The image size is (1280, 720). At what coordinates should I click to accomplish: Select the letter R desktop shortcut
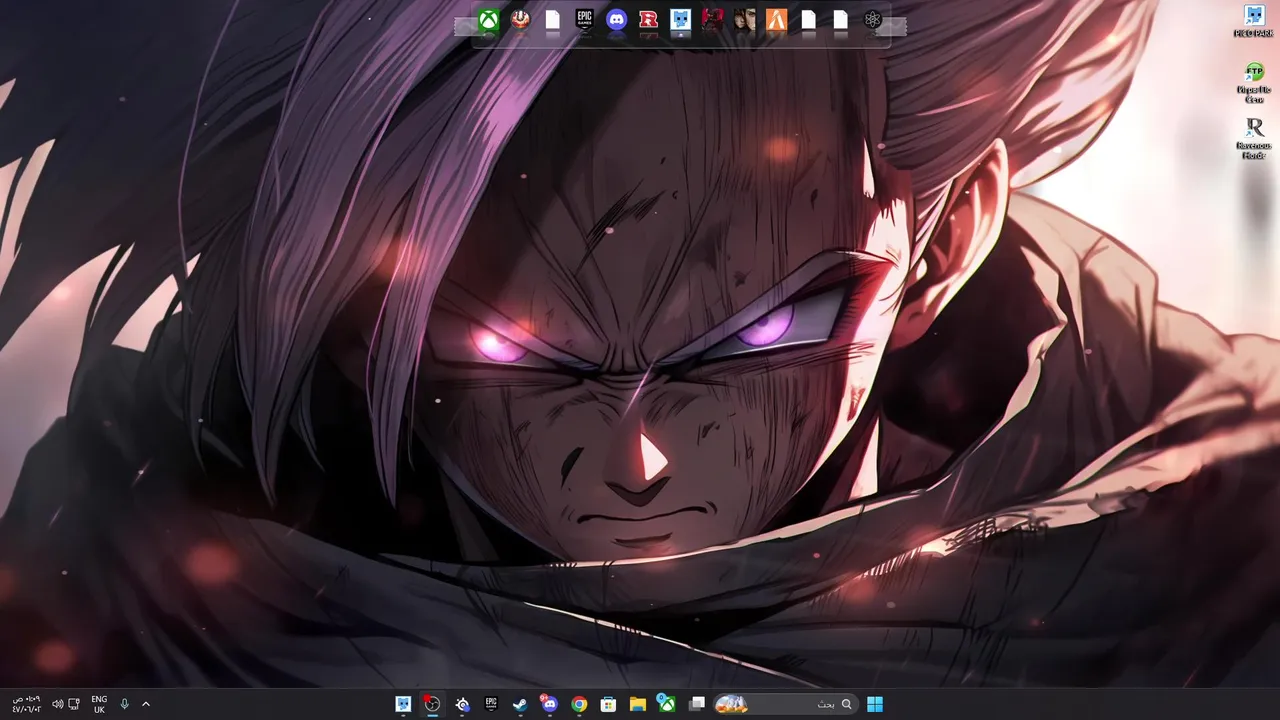(1254, 139)
